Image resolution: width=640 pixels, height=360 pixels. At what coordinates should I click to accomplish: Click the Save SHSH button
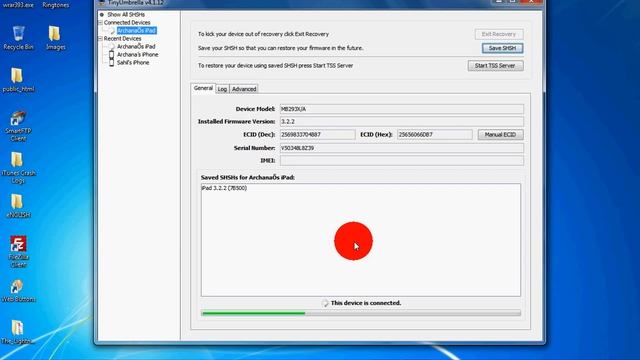click(x=502, y=48)
